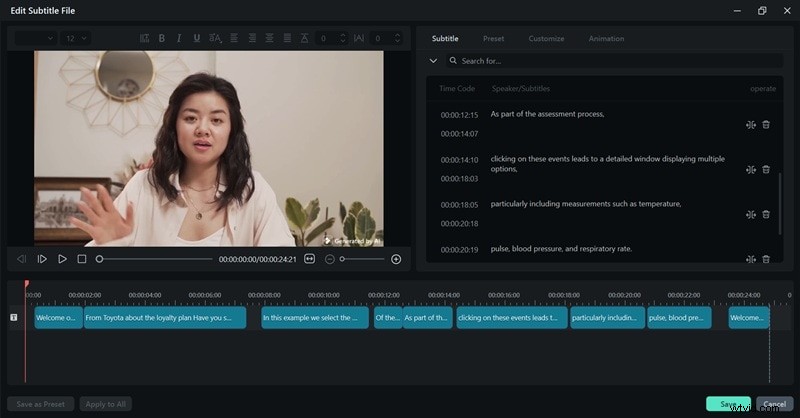Click the text case icon beside underline
Image resolution: width=800 pixels, height=418 pixels.
pyautogui.click(x=215, y=38)
